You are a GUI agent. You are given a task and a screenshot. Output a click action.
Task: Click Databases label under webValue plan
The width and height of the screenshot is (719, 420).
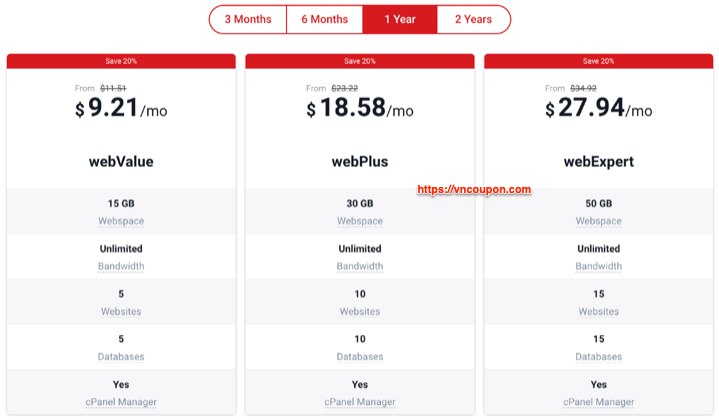[121, 357]
